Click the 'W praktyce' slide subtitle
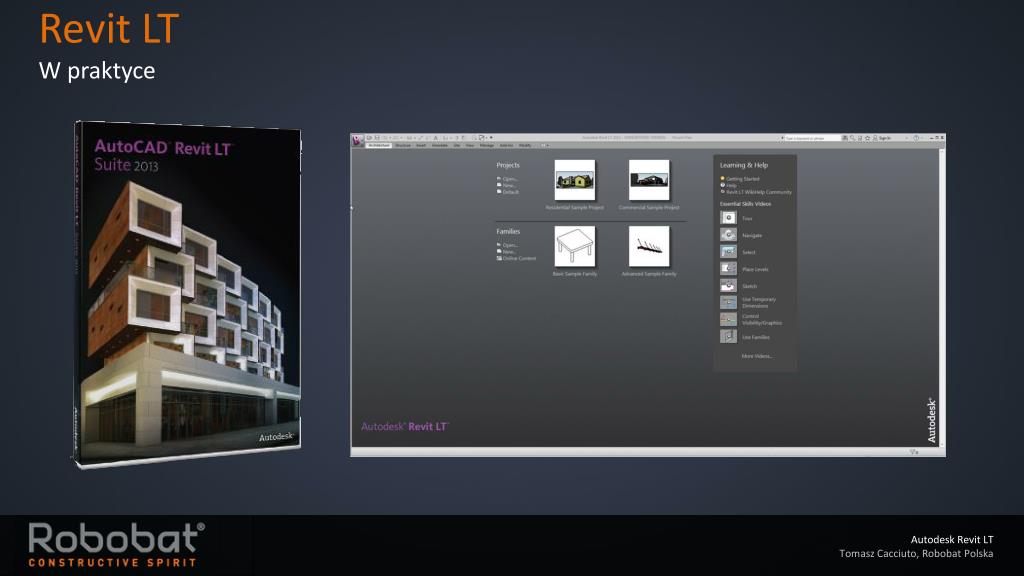1024x576 pixels. coord(97,71)
